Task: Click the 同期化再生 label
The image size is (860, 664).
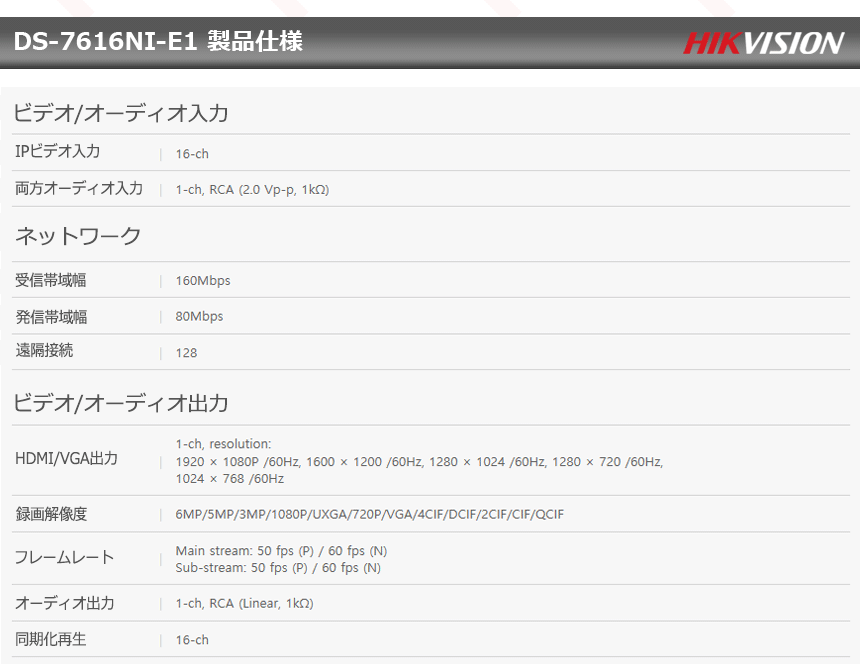Action: pyautogui.click(x=51, y=639)
